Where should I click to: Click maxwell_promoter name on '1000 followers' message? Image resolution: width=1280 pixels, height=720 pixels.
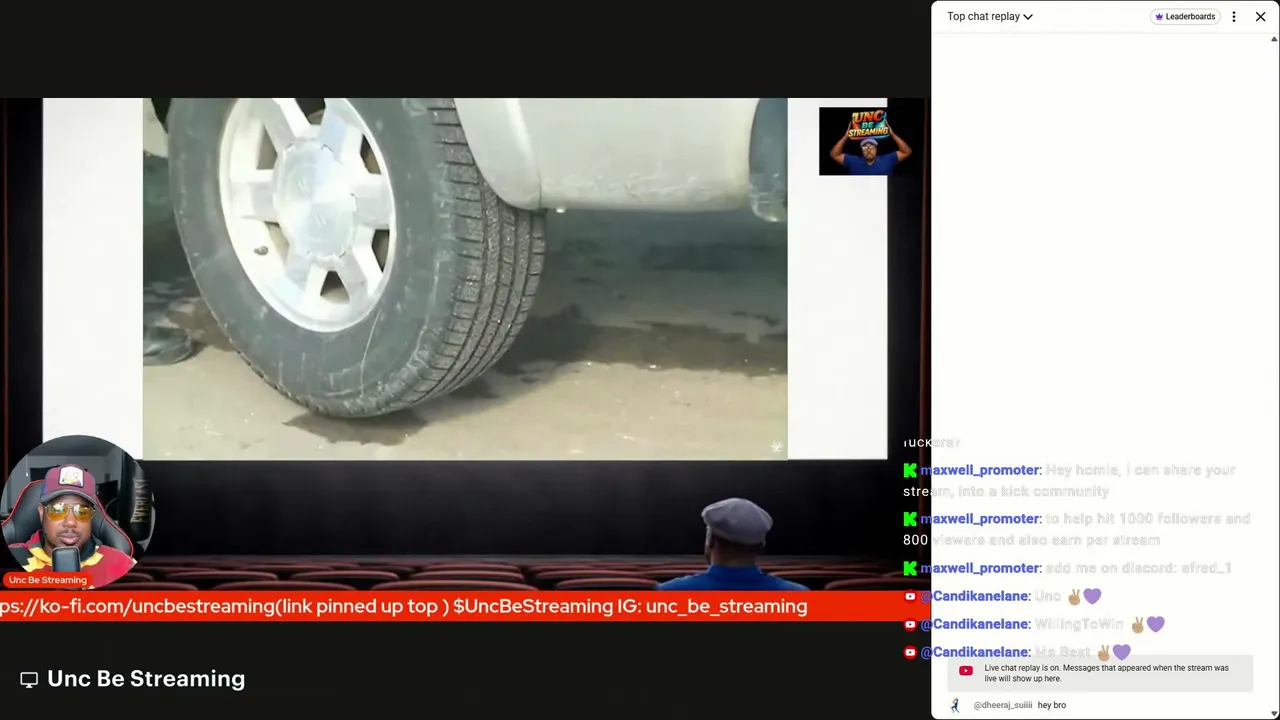pos(980,519)
